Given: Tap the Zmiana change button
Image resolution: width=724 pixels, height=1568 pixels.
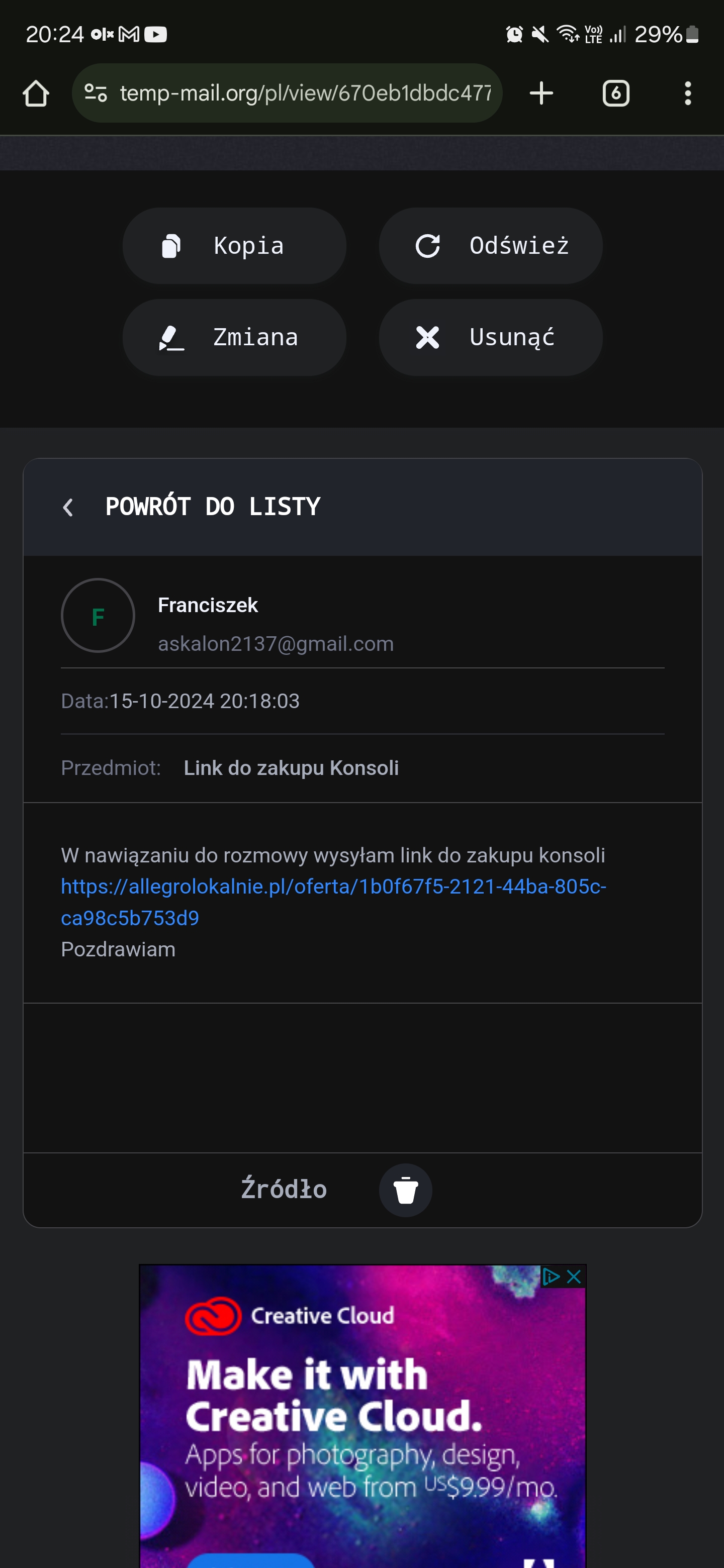Looking at the screenshot, I should coord(234,337).
